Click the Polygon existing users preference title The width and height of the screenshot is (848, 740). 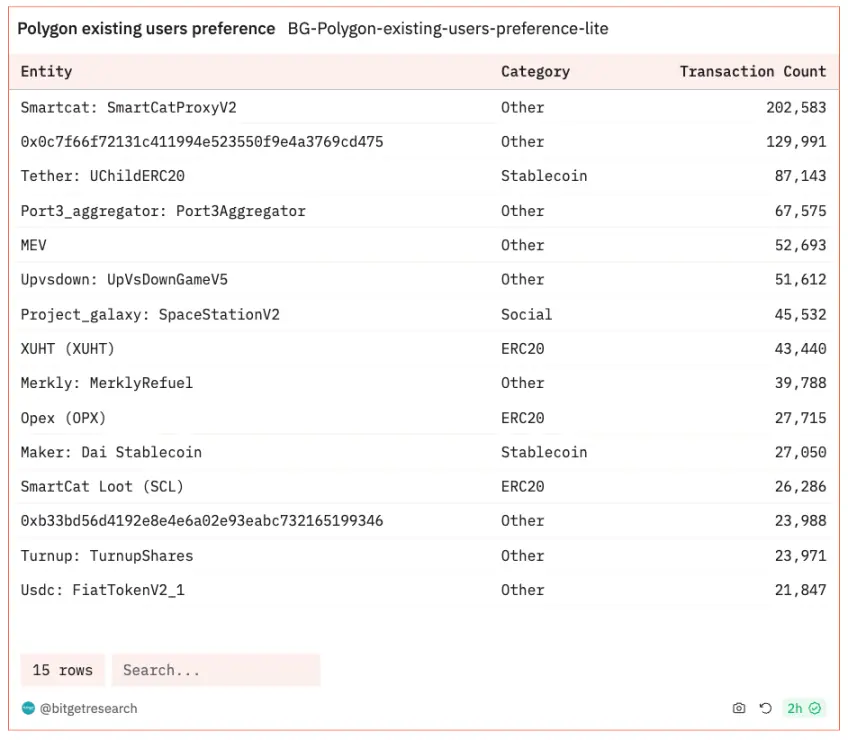146,29
